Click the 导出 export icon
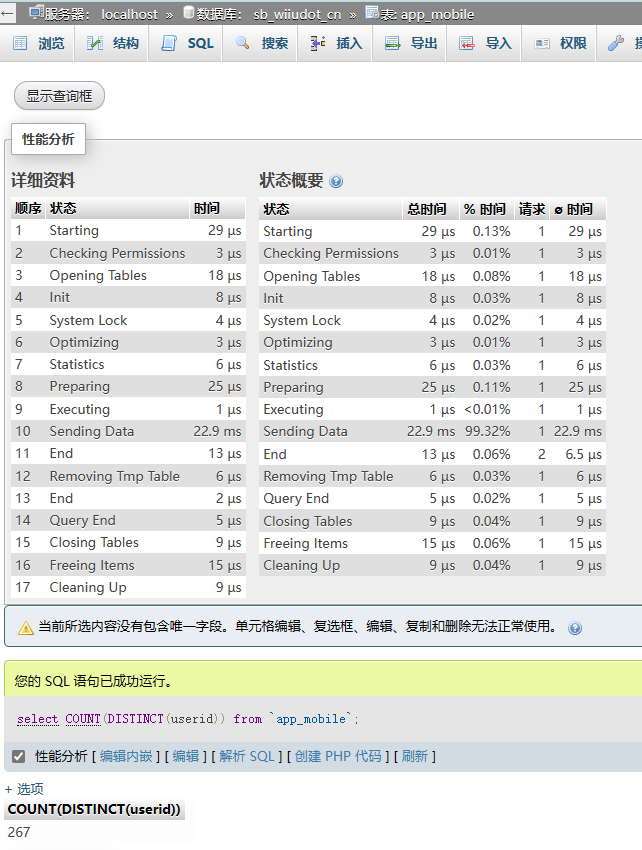This screenshot has height=850, width=642. tap(393, 43)
